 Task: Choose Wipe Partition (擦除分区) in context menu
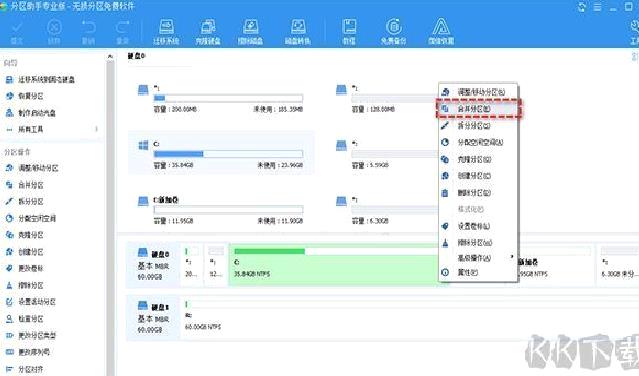[478, 243]
